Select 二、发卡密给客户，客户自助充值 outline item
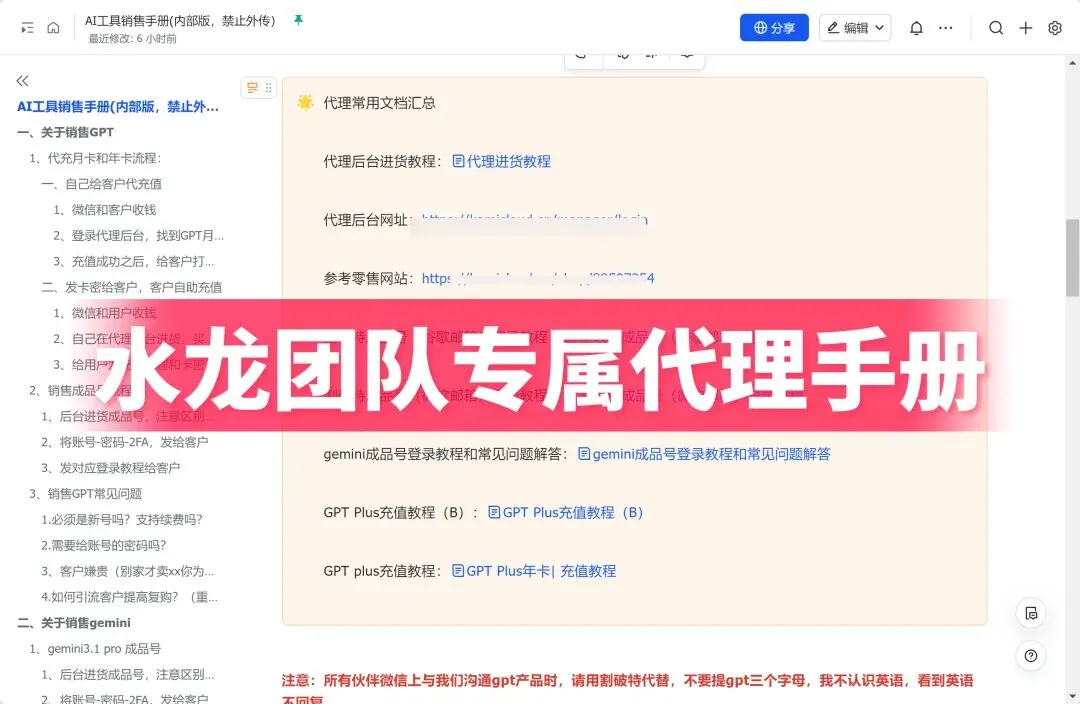The image size is (1080, 704). 132,287
